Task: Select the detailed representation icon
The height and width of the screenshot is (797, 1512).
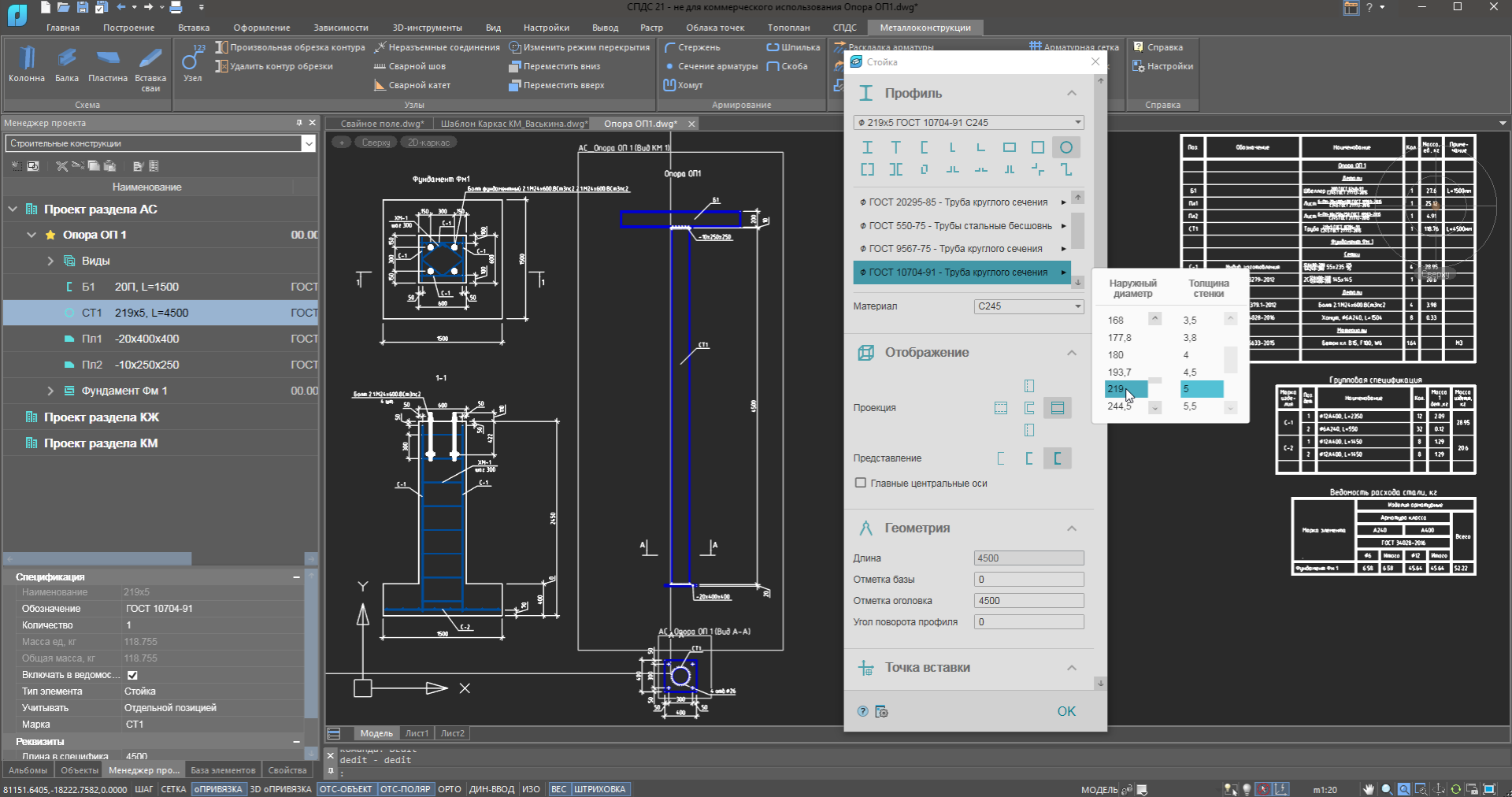Action: [x=1058, y=458]
